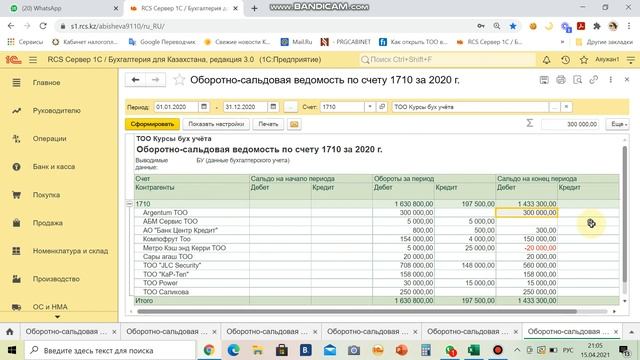Show hidden system tray icons
The image size is (640, 360).
pyautogui.click(x=517, y=350)
